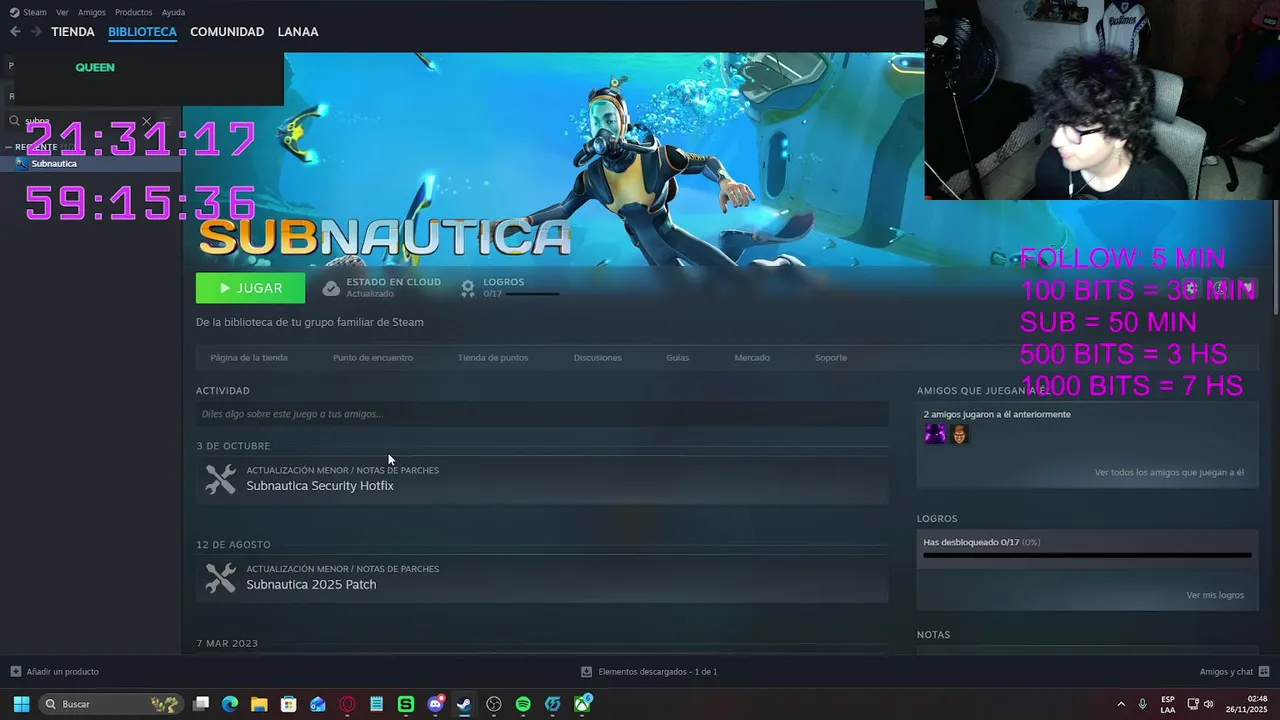1280x720 pixels.
Task: Open the Ver menu
Action: [62, 12]
